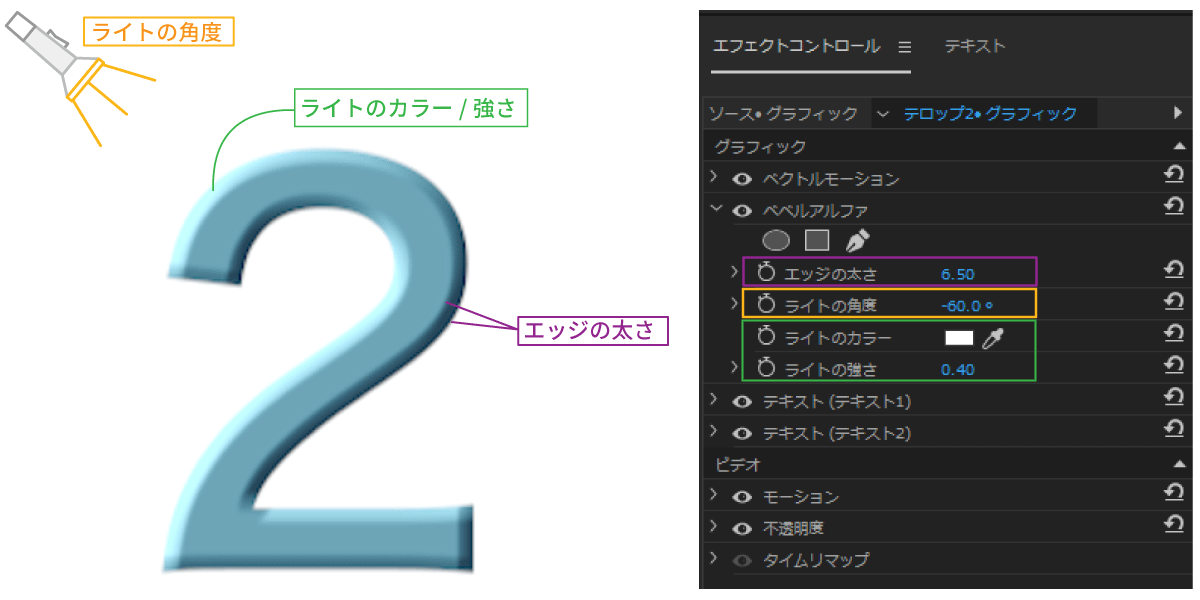Select the ベベルアルファ effect name

pyautogui.click(x=815, y=211)
